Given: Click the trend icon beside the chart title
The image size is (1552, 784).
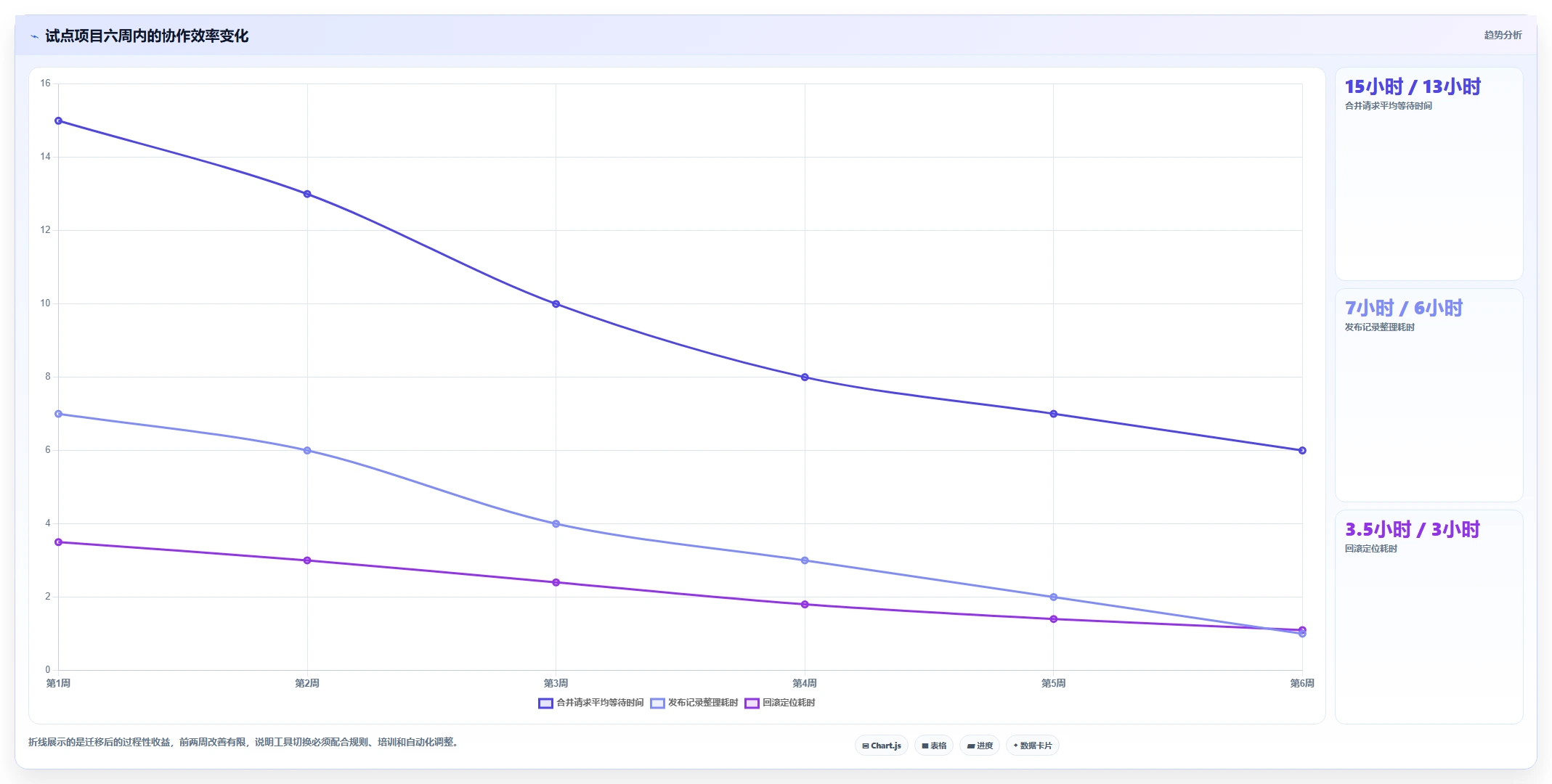Looking at the screenshot, I should tap(34, 36).
